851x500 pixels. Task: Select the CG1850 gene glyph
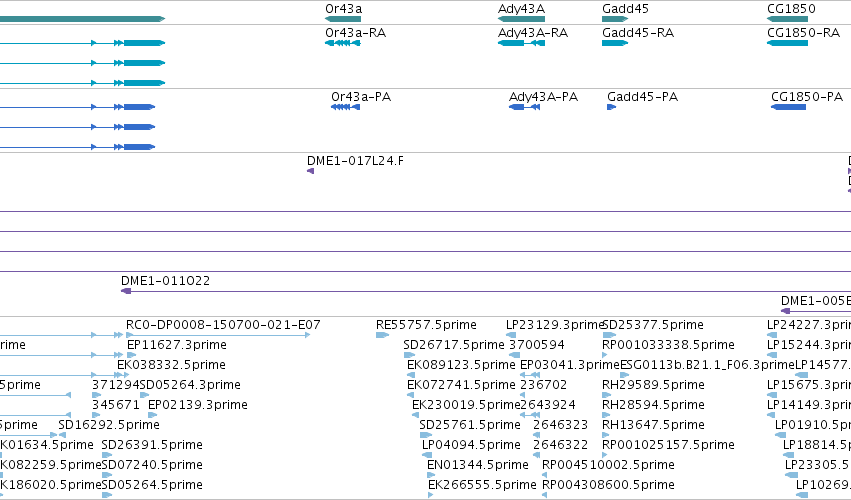pos(787,19)
